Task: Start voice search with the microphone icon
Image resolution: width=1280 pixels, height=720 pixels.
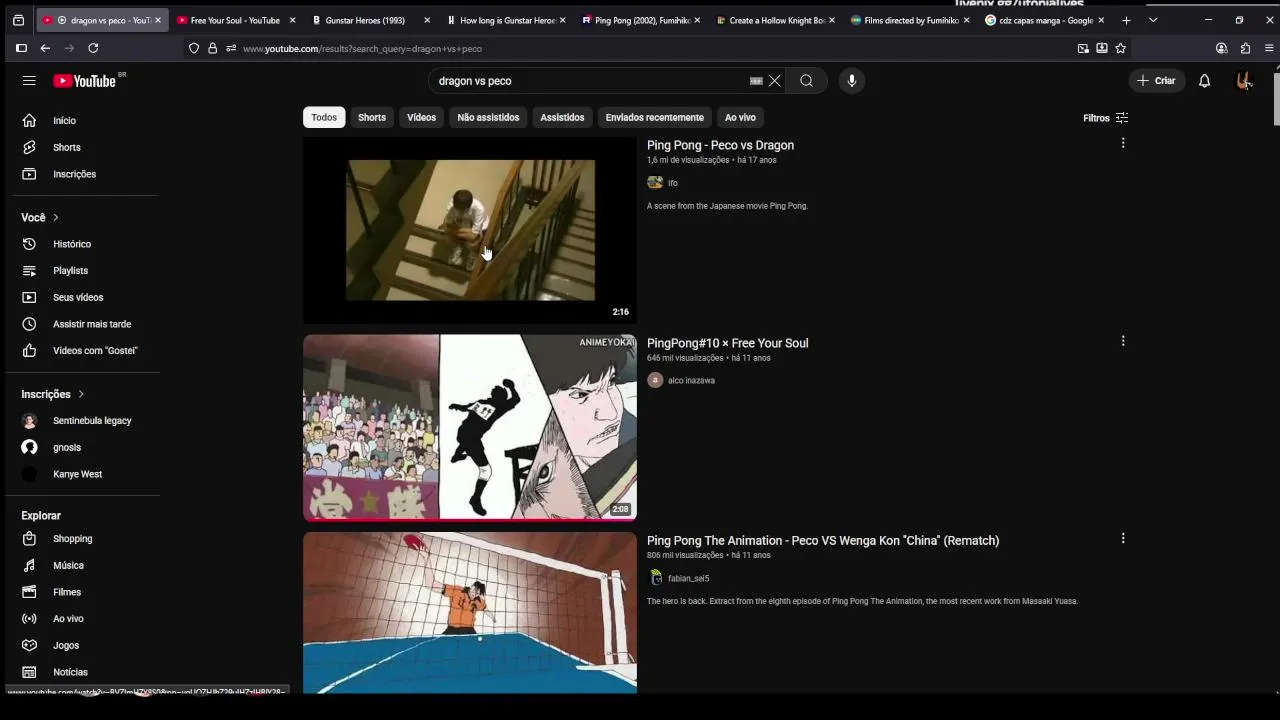Action: tap(852, 81)
